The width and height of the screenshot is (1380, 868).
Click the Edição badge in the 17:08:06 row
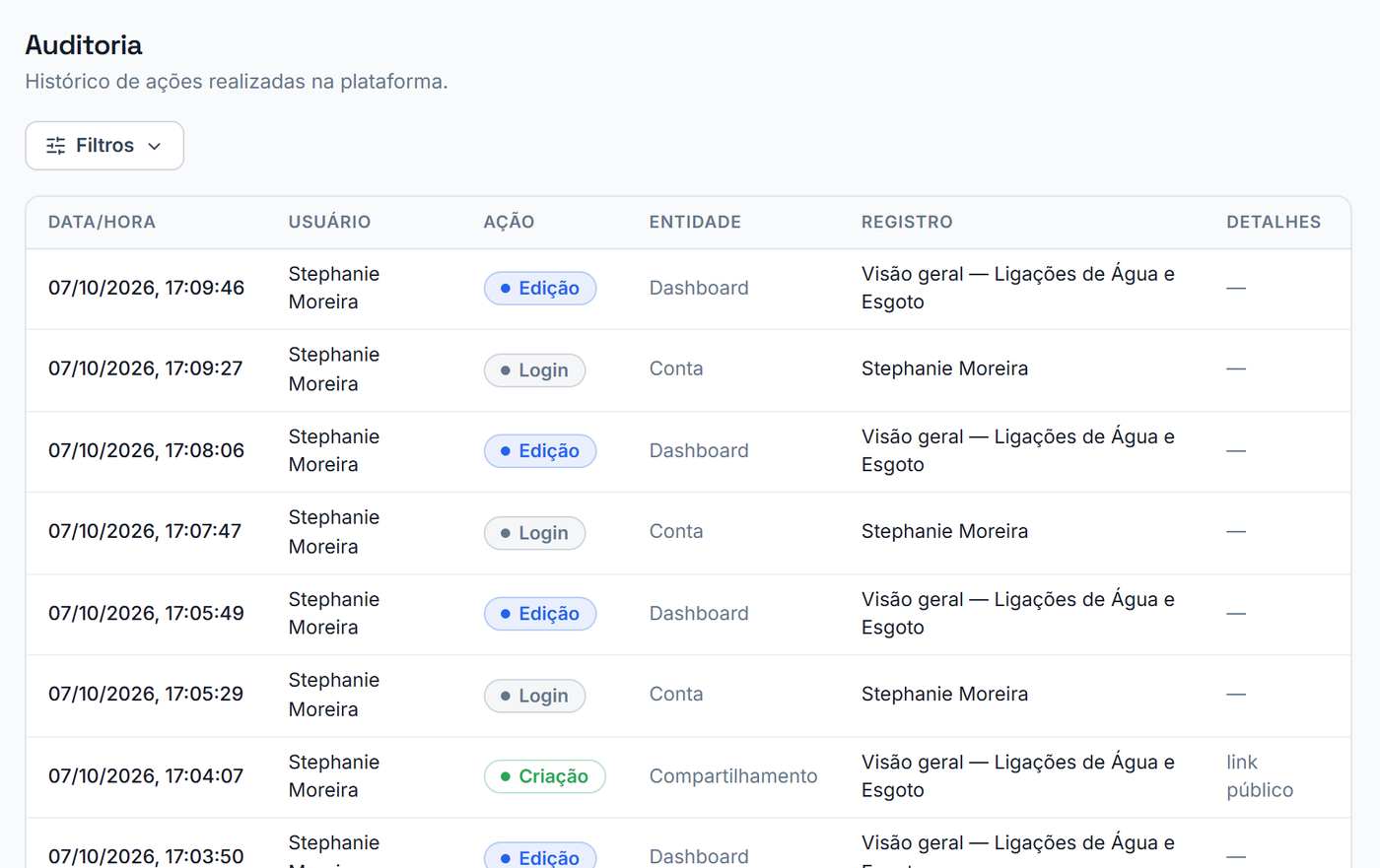click(540, 451)
